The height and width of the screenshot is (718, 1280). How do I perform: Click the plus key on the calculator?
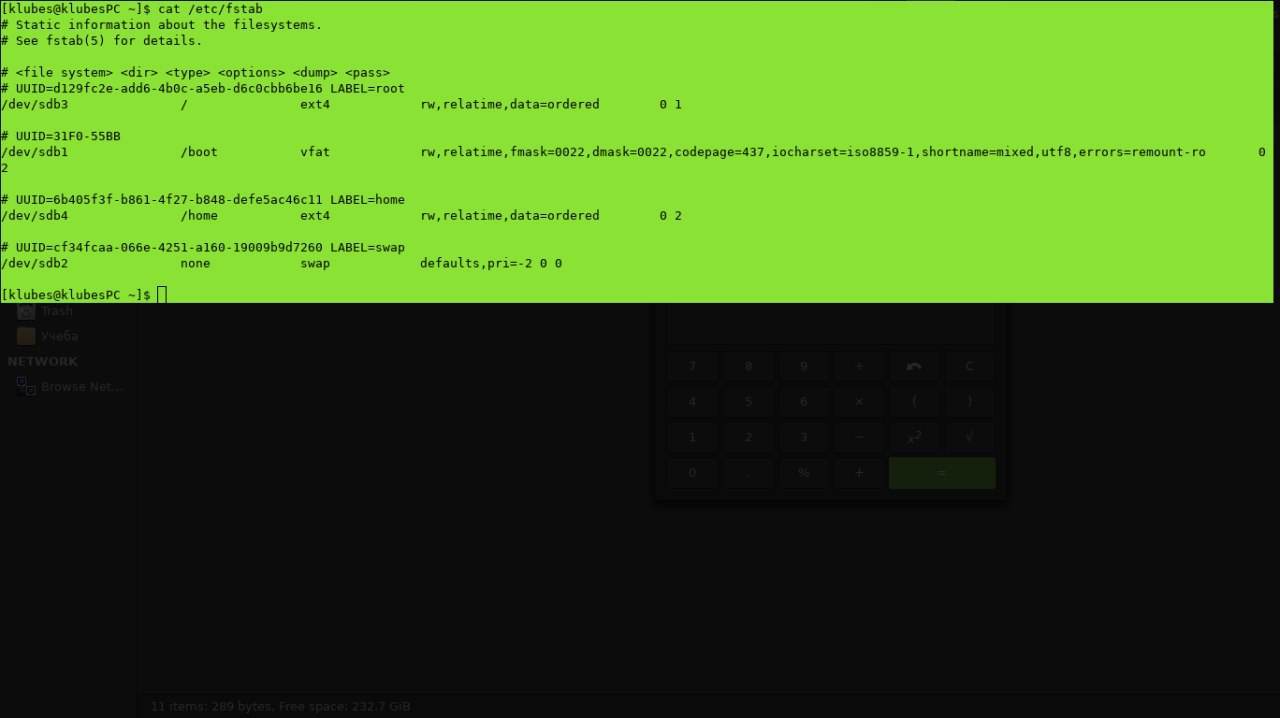(859, 473)
